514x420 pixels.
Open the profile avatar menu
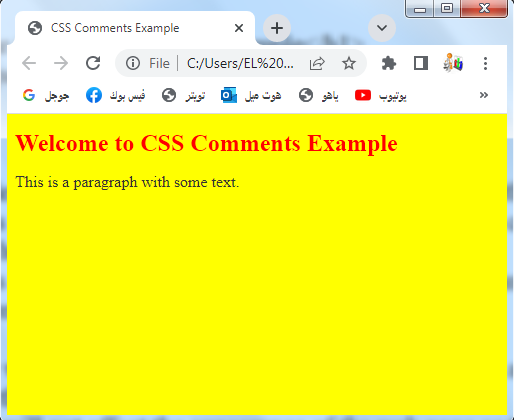pyautogui.click(x=453, y=62)
